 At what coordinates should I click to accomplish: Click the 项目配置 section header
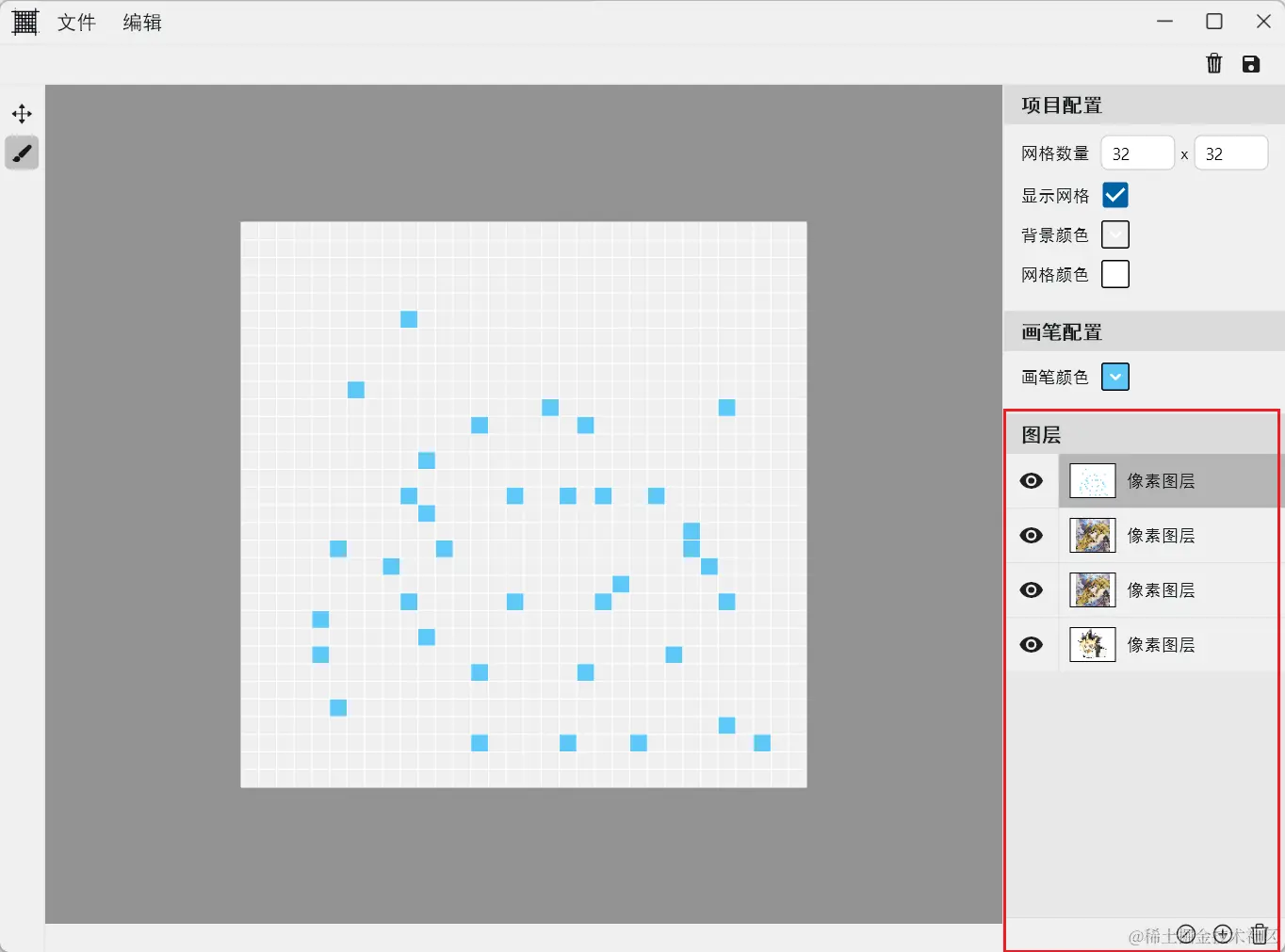(x=1144, y=105)
